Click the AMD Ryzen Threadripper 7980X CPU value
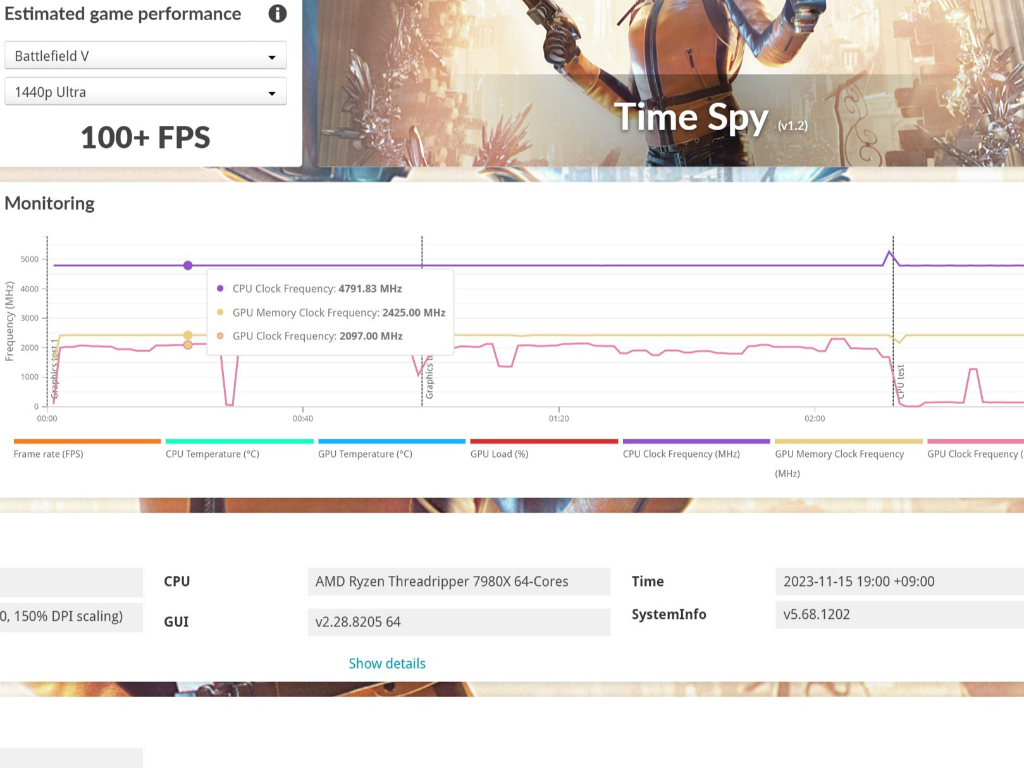 (458, 581)
